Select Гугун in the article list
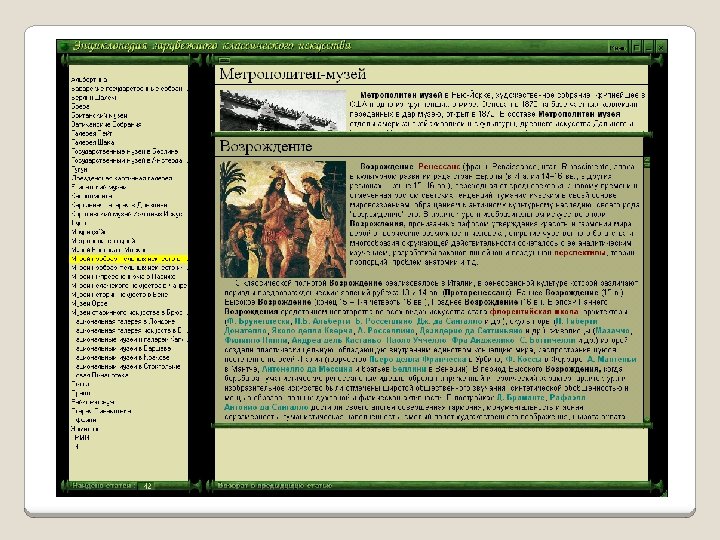720x540 pixels. pyautogui.click(x=79, y=169)
